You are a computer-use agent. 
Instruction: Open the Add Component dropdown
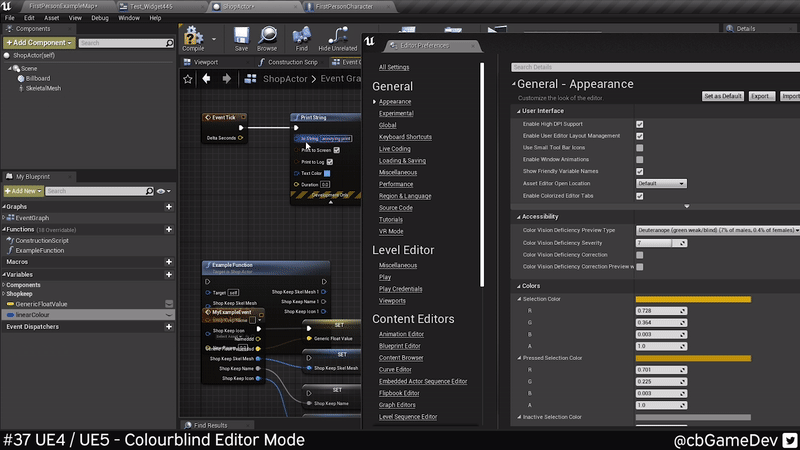pyautogui.click(x=38, y=43)
